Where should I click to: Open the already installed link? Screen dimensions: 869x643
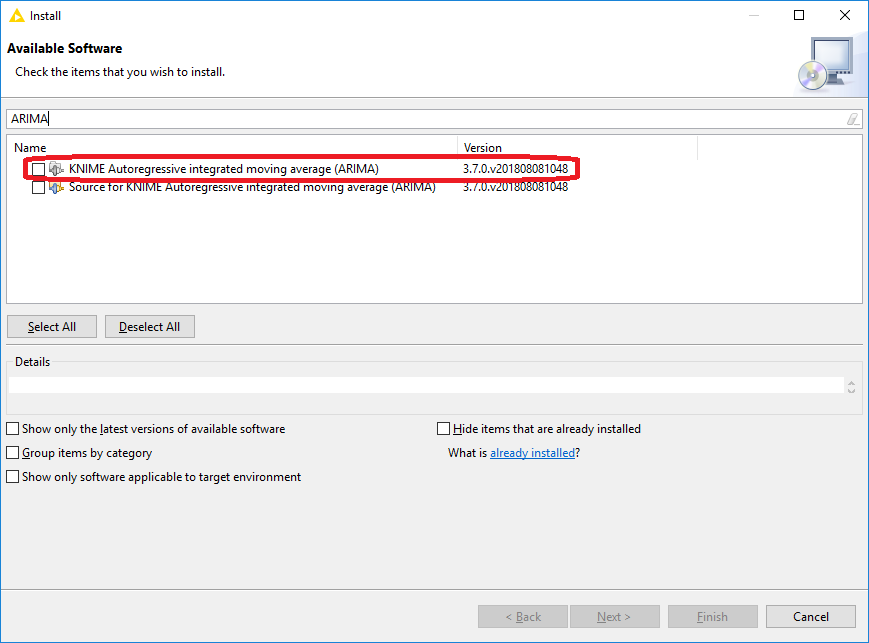532,453
